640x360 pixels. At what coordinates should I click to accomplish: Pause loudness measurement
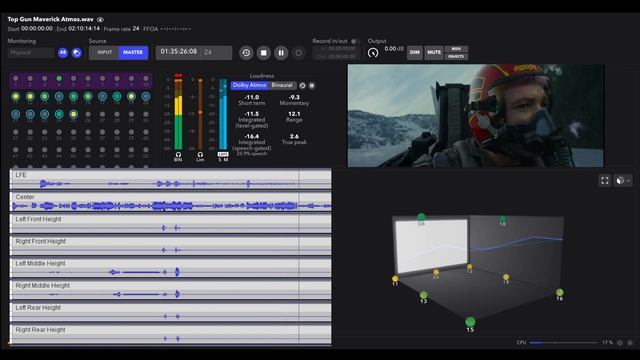point(312,86)
